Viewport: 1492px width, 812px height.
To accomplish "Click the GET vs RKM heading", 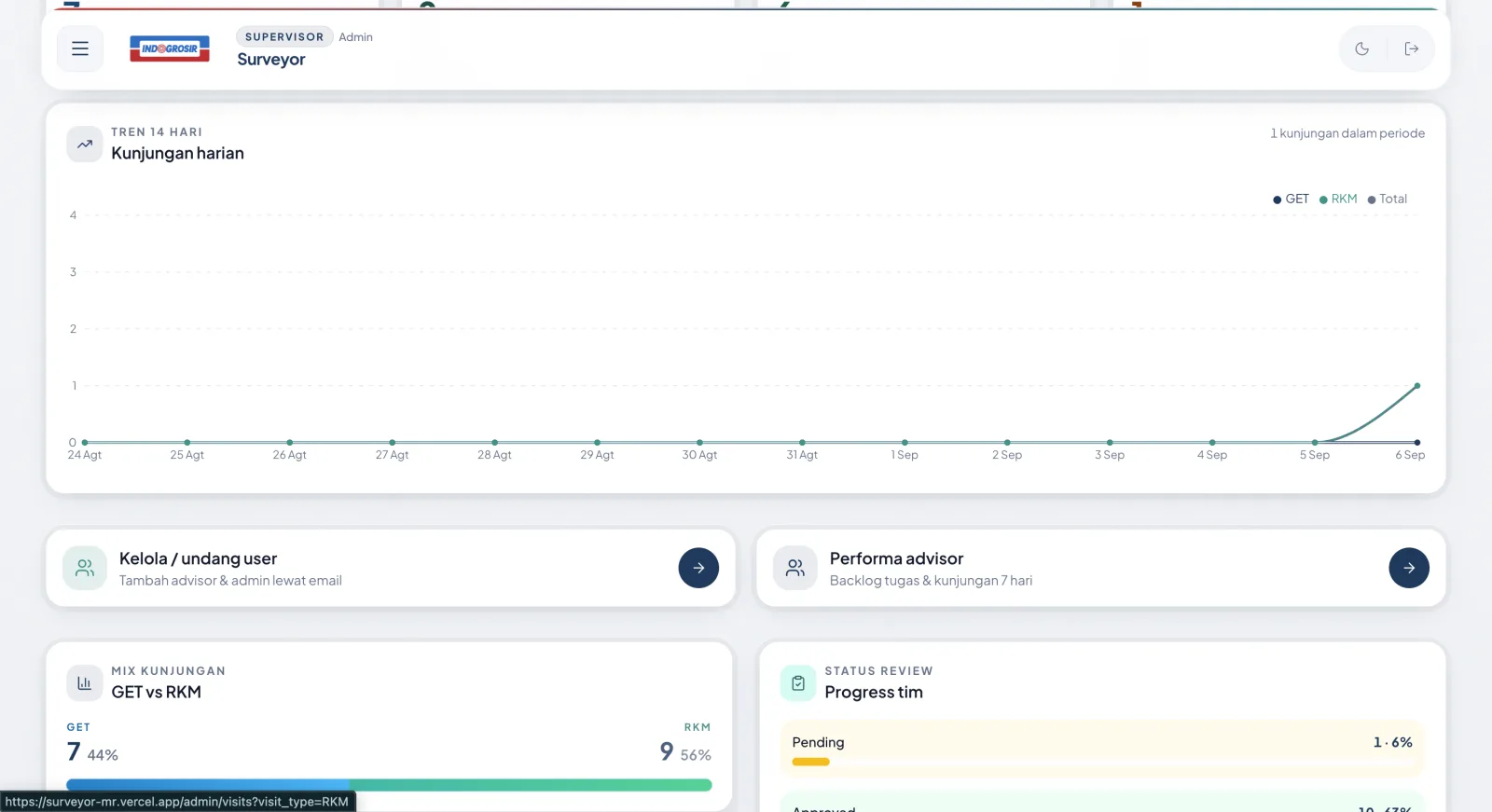I will click(156, 692).
